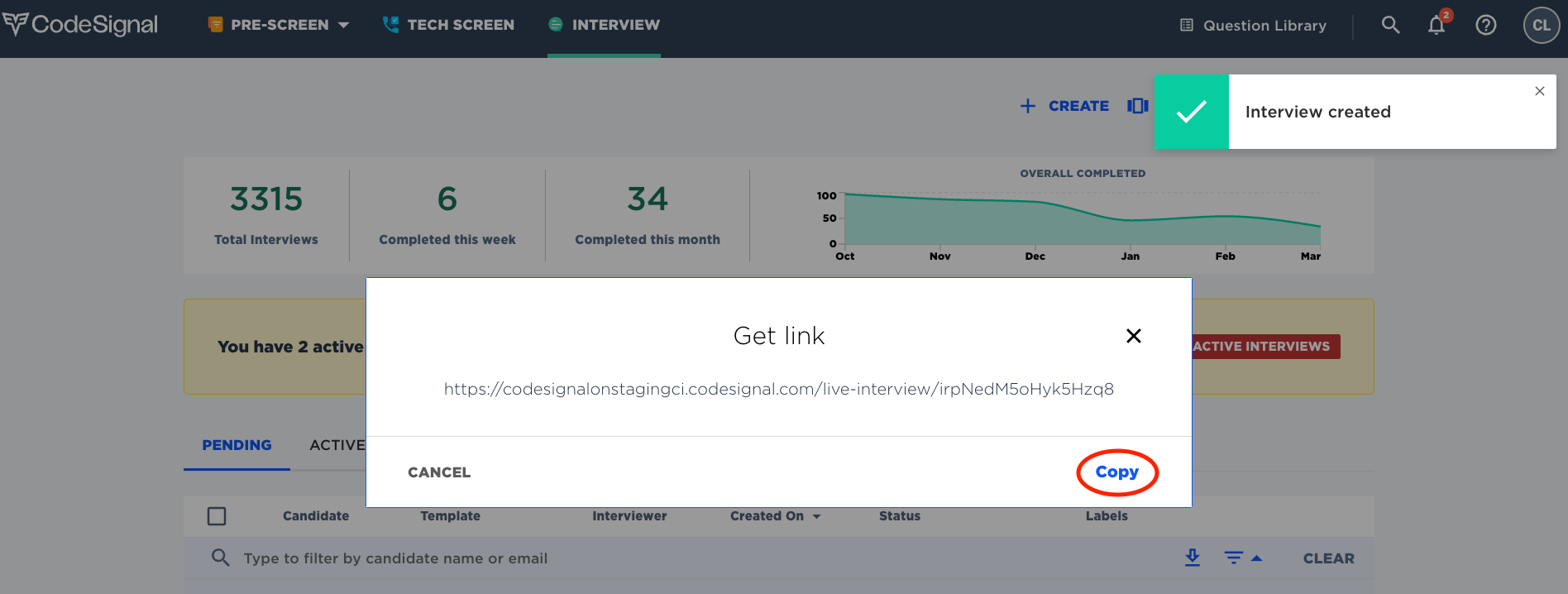Click the columns layout icon beside Create
The width and height of the screenshot is (1568, 594).
[1137, 106]
